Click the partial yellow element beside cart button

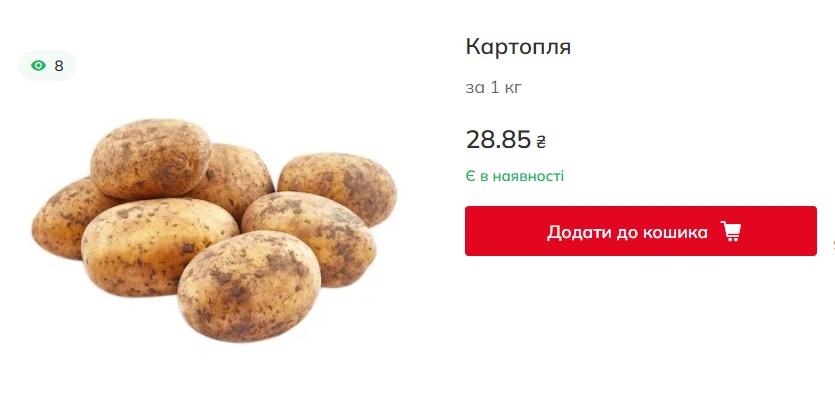(833, 246)
